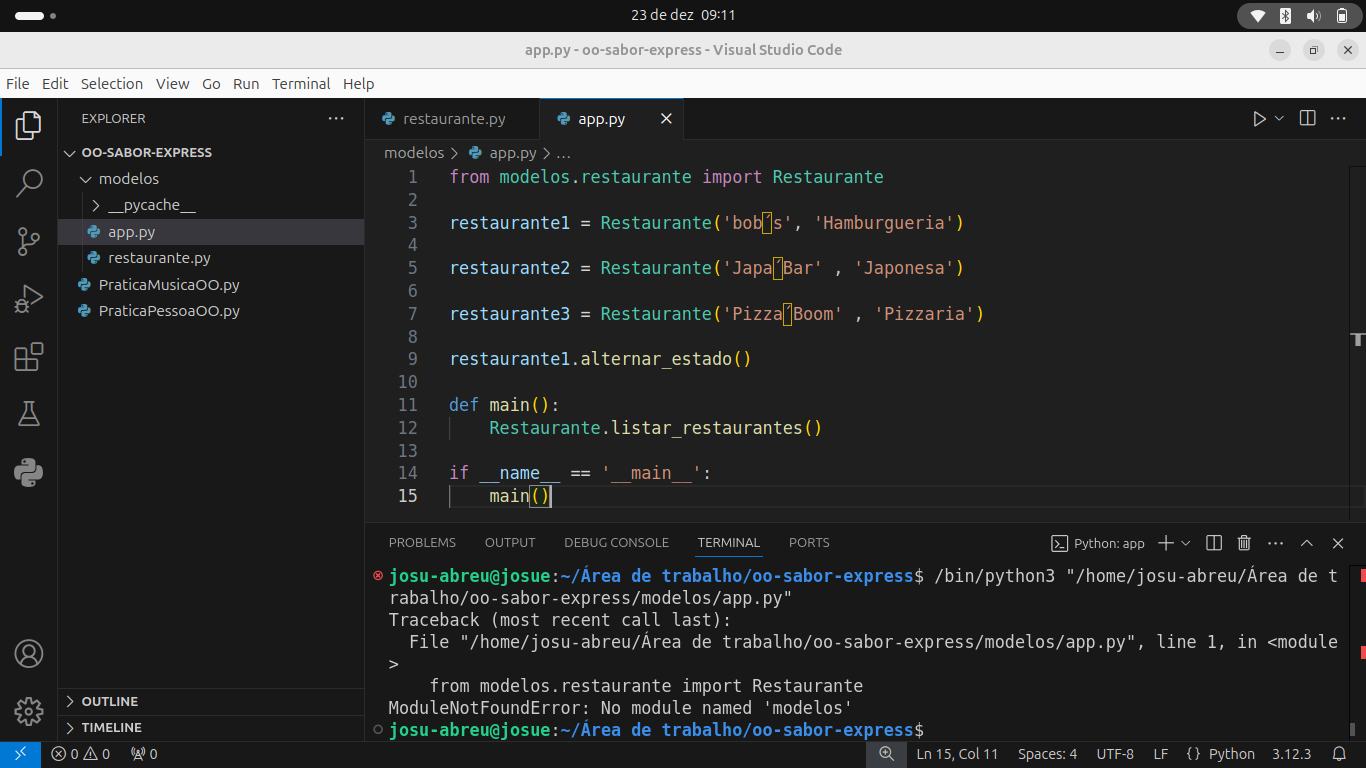Show errors and warnings count in status bar
The image size is (1366, 768).
(81, 754)
